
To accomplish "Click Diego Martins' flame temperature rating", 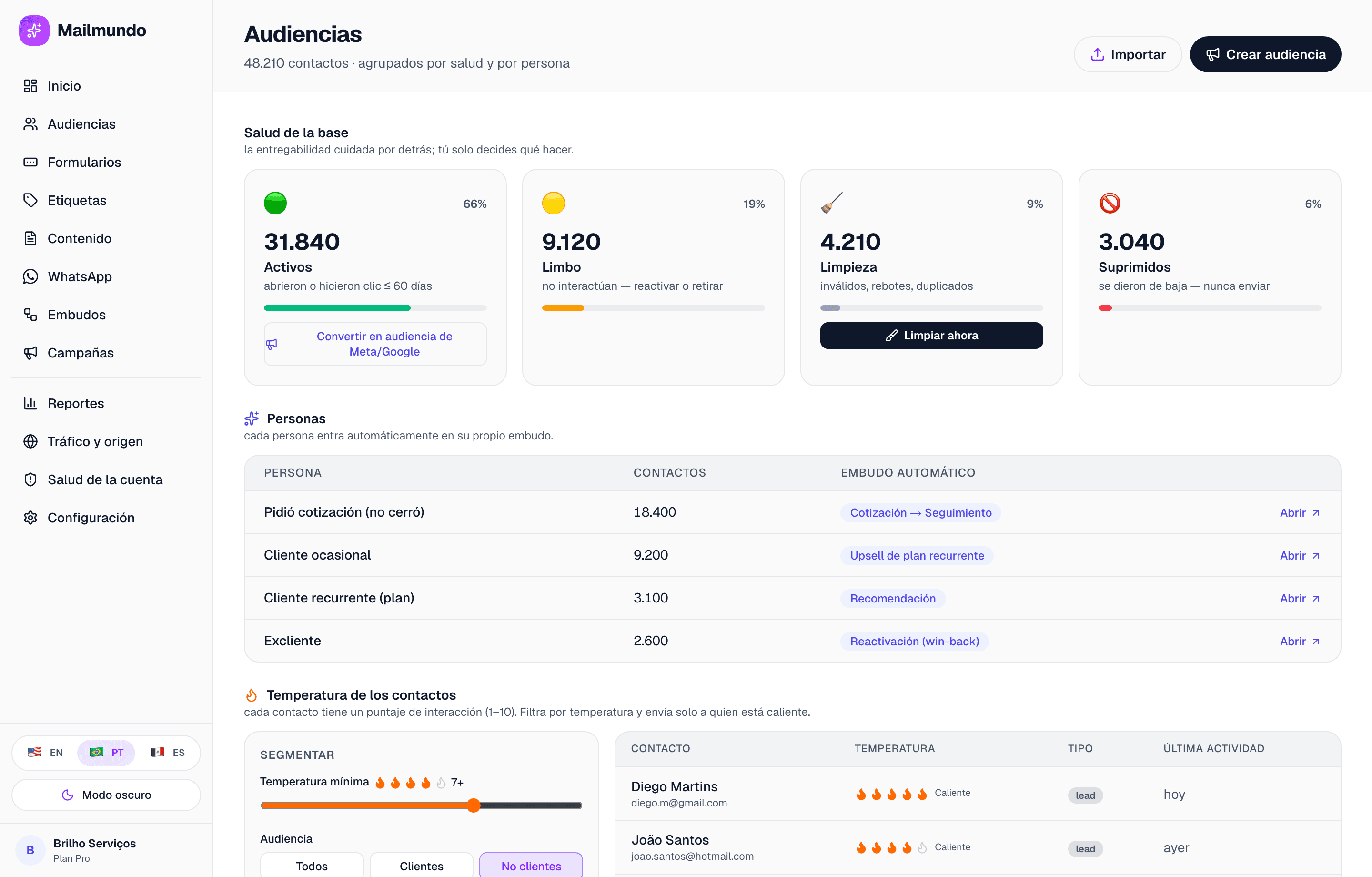I will click(891, 794).
